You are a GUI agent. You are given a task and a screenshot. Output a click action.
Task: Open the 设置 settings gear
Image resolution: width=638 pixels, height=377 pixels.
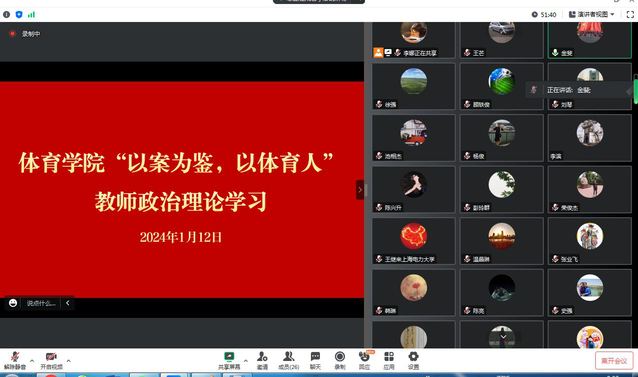tap(413, 360)
